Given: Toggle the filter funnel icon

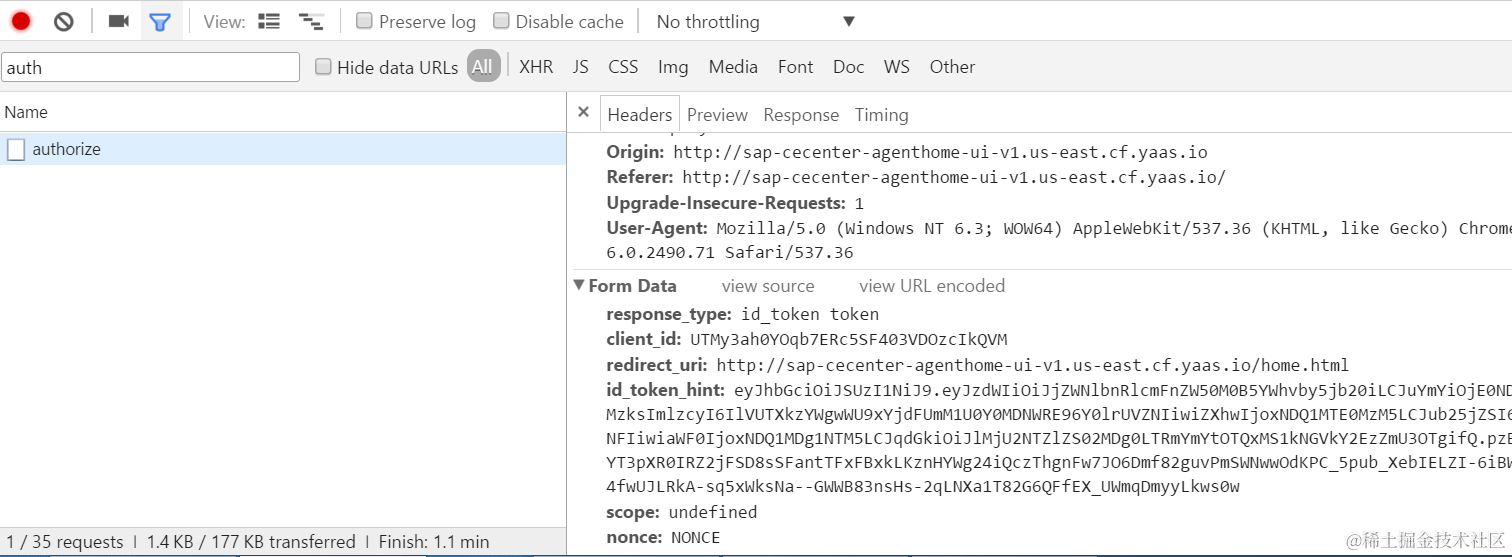Looking at the screenshot, I should click(x=160, y=21).
